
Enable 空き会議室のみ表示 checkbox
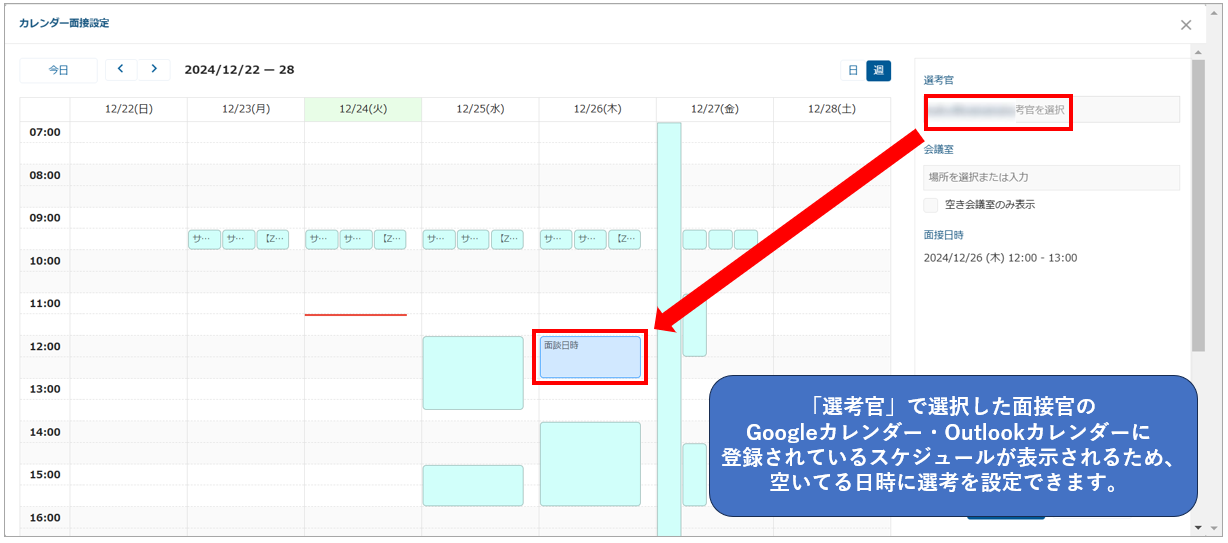(x=931, y=205)
